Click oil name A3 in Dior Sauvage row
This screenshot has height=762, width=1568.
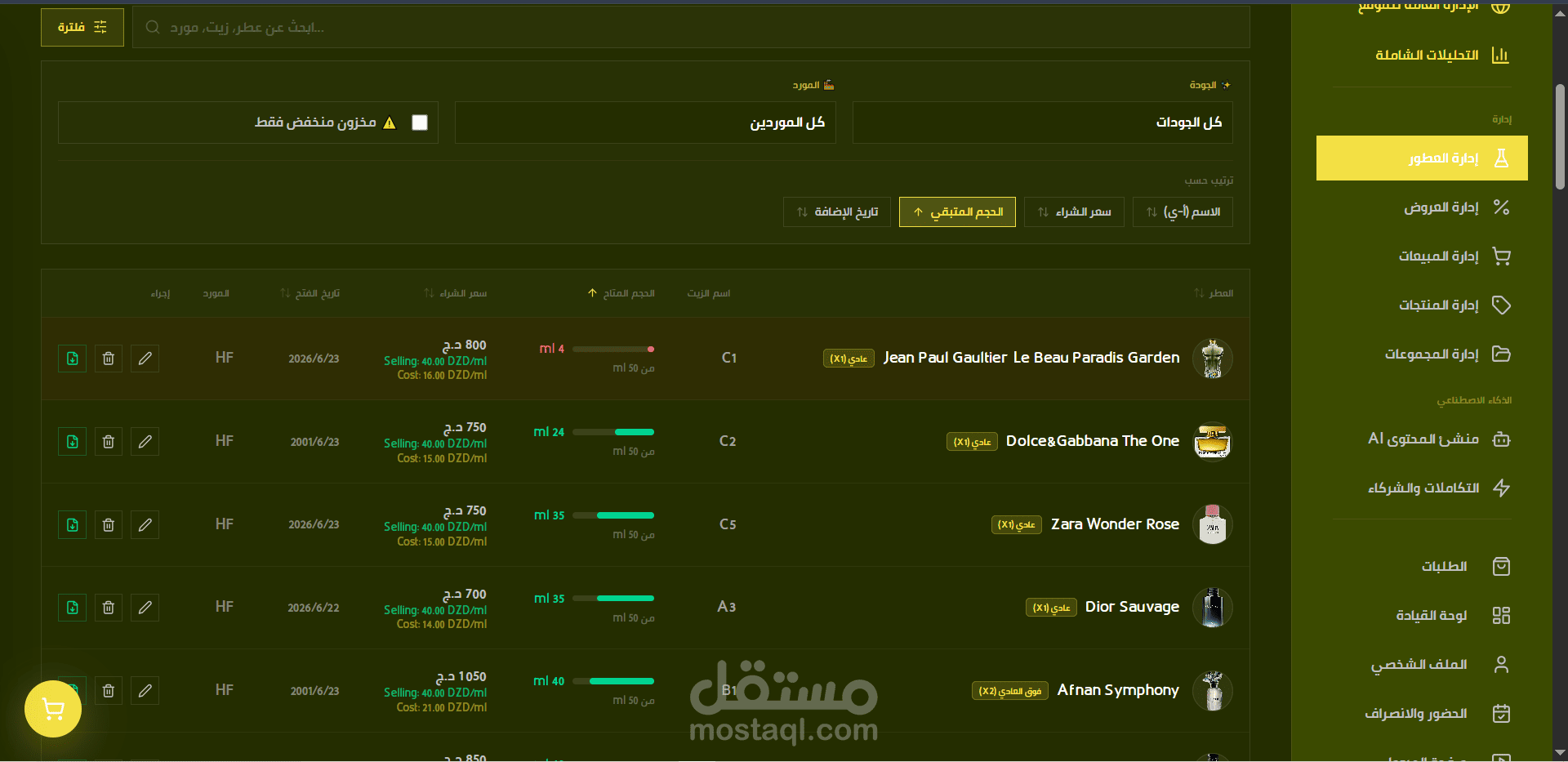coord(727,607)
